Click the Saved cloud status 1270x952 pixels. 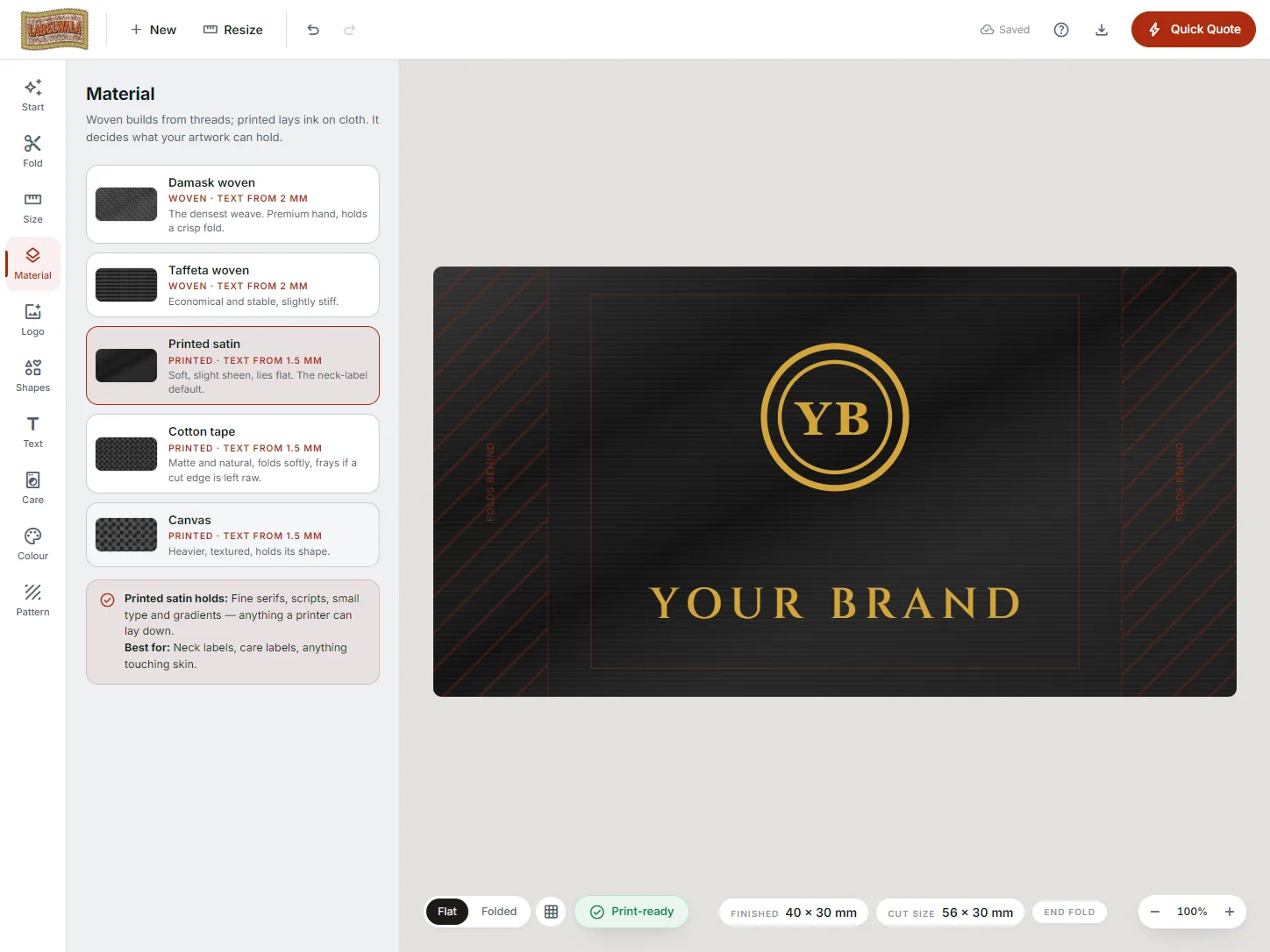(1005, 30)
